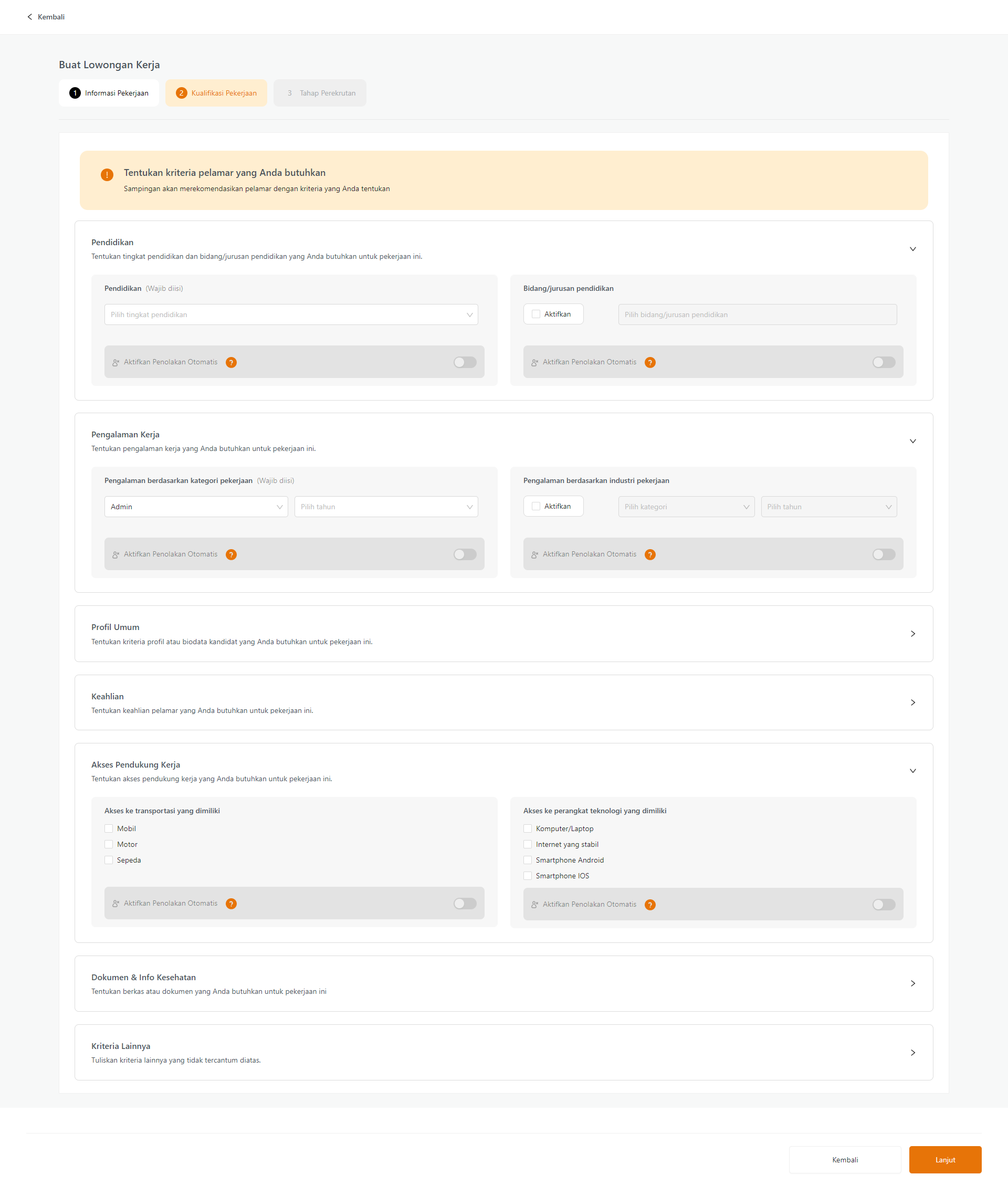Viewport: 1008px width, 1186px height.
Task: Click the back arrow icon beside Kembali
Action: [x=30, y=17]
